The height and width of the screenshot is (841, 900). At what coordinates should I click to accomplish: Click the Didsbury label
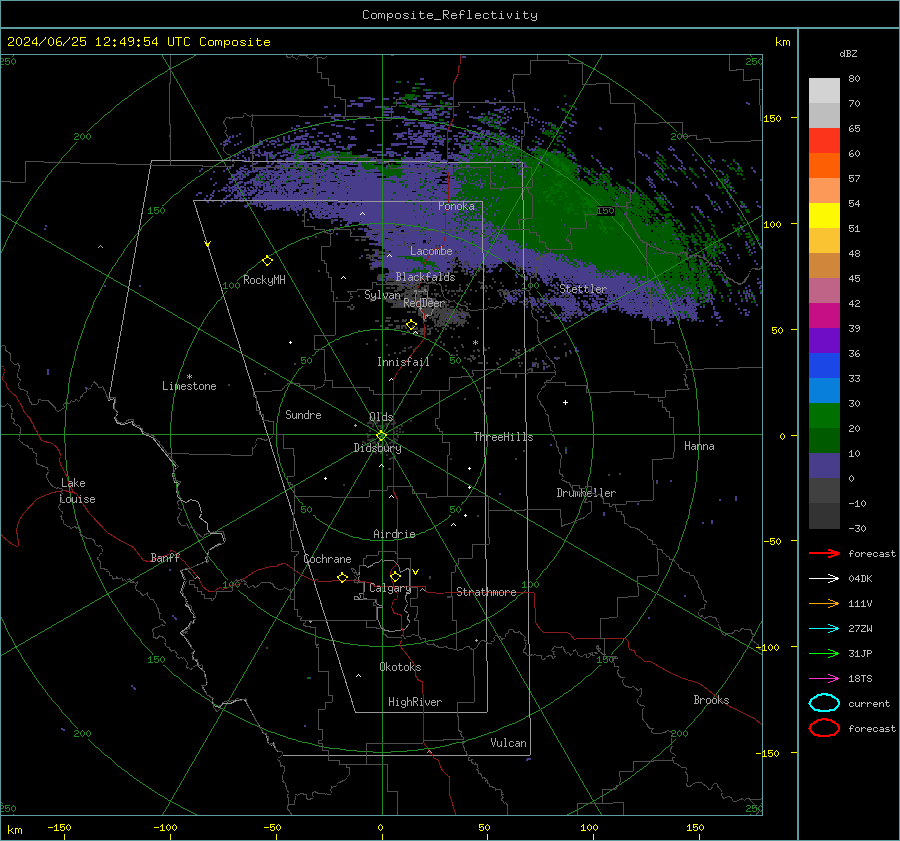tap(377, 448)
